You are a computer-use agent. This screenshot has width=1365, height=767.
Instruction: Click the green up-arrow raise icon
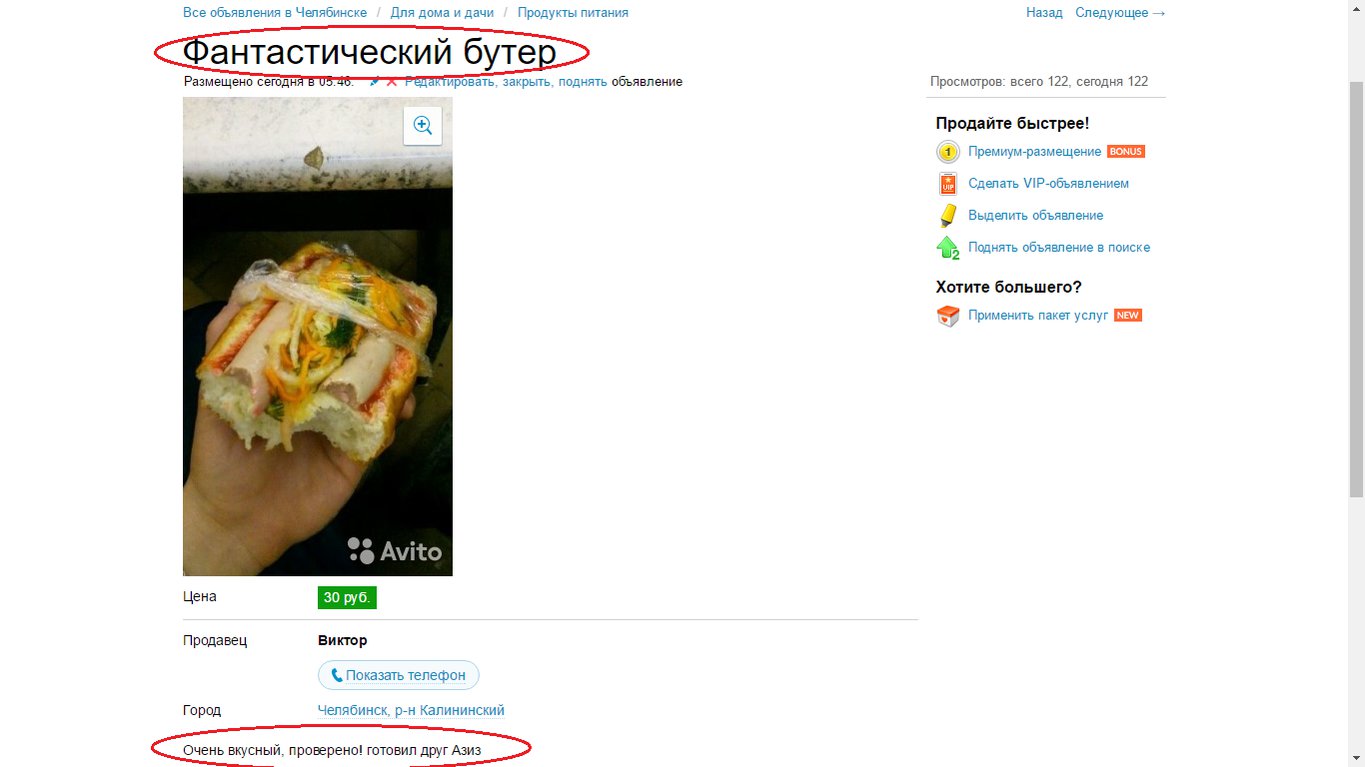coord(947,248)
